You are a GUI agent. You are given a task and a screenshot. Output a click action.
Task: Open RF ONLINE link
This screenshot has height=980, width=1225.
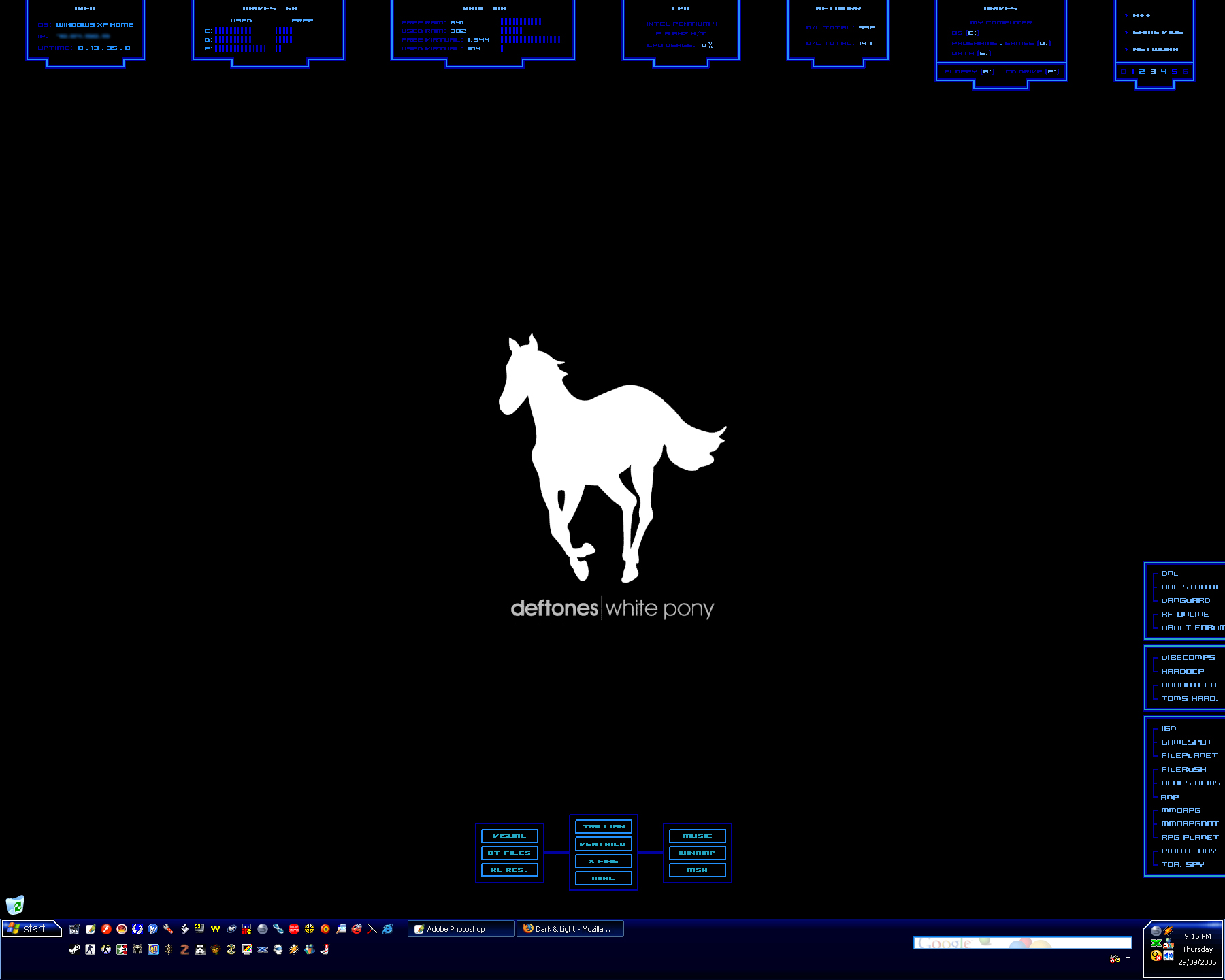[x=1186, y=615]
